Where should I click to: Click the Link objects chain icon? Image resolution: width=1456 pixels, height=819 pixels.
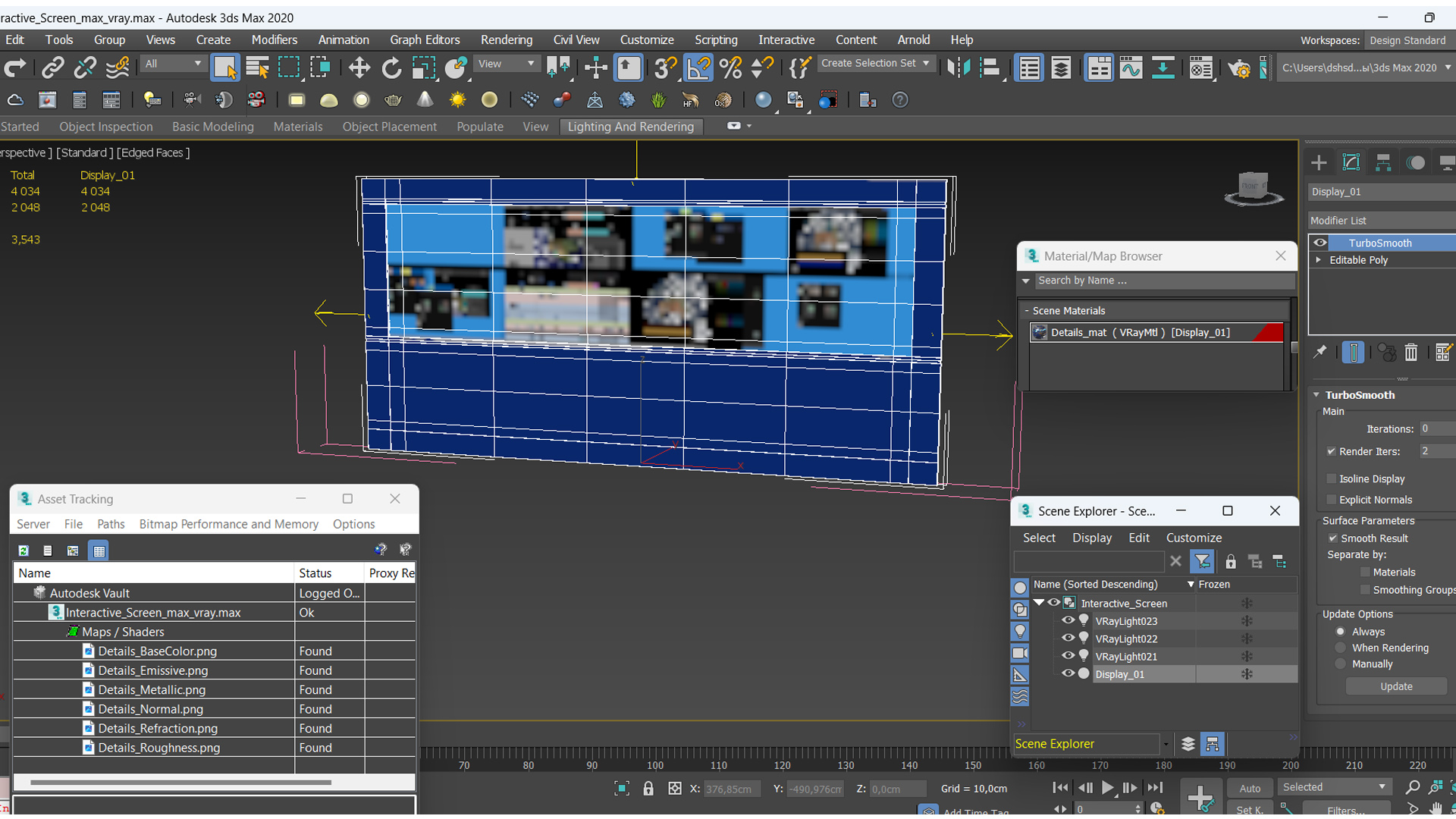coord(52,68)
